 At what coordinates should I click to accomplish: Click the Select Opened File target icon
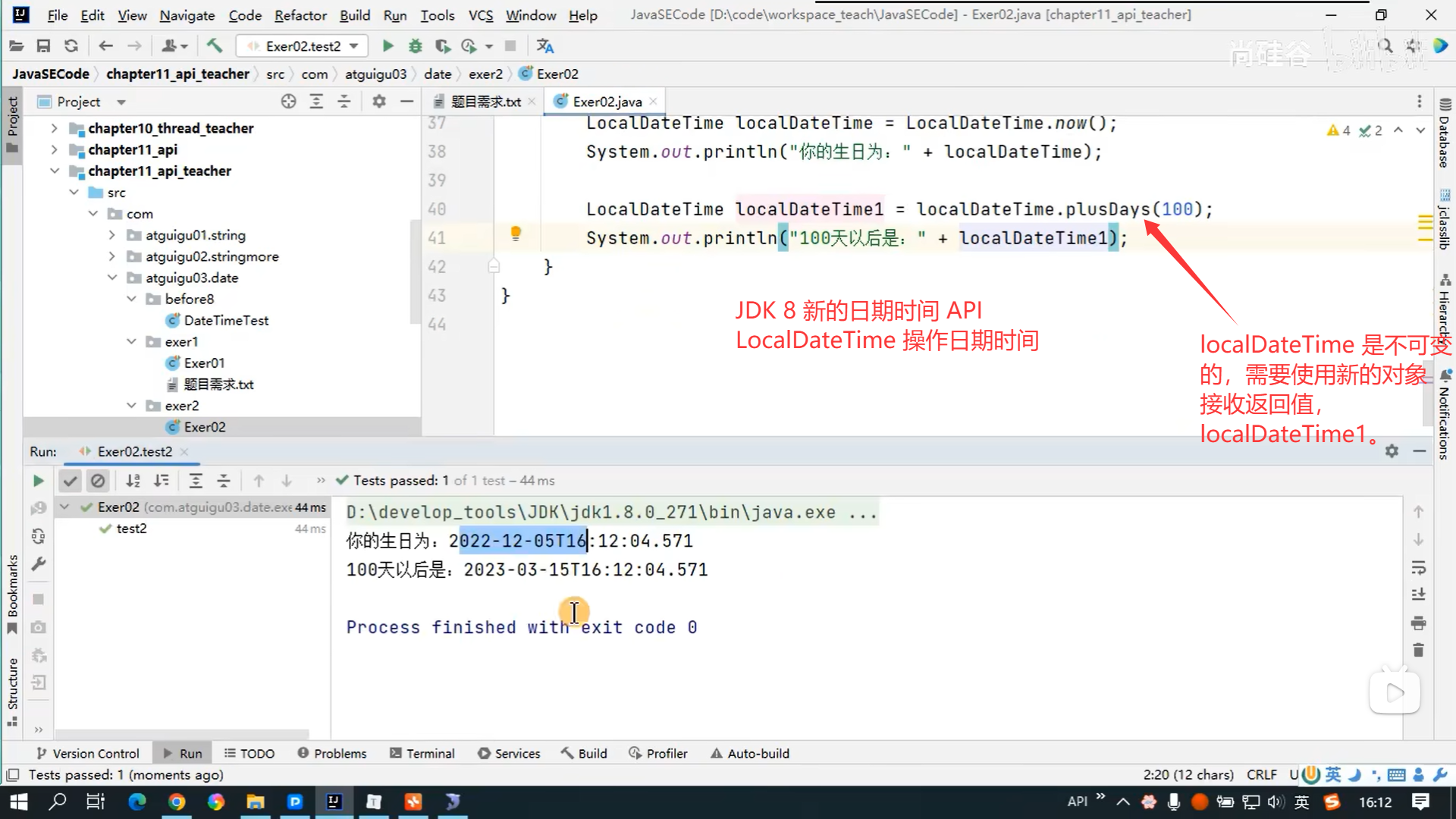(288, 102)
